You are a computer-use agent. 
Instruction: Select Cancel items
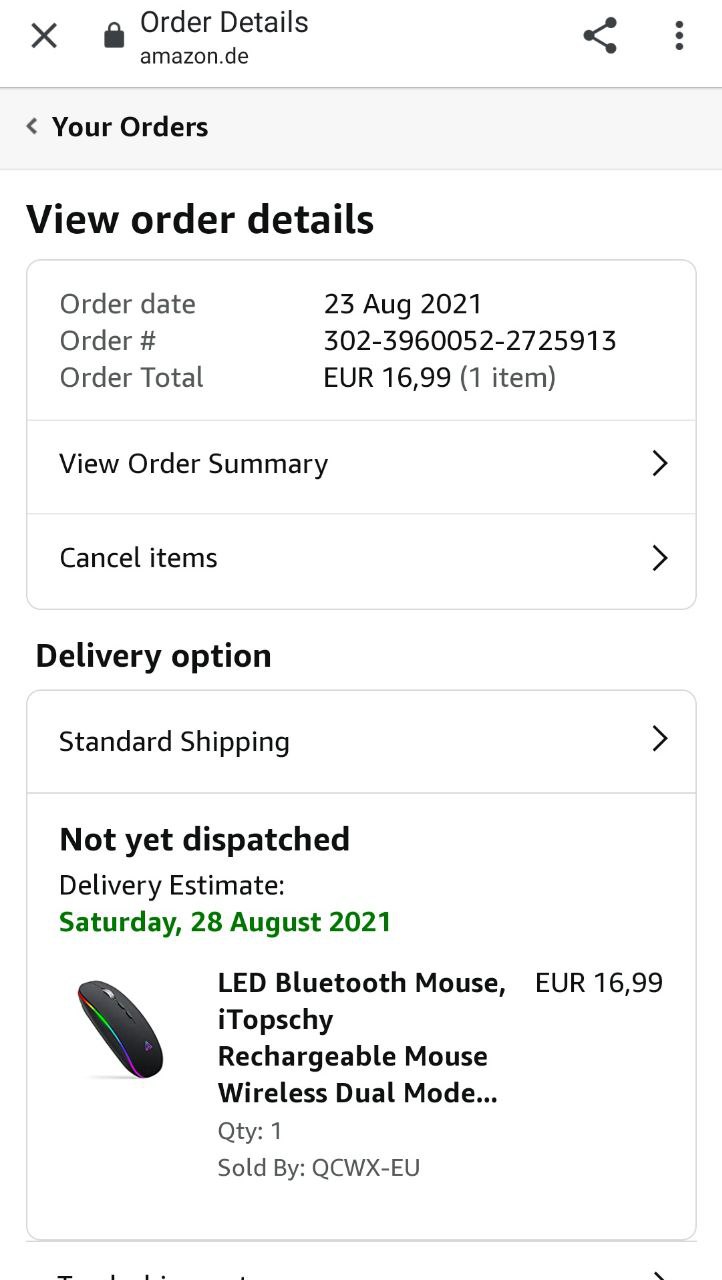pyautogui.click(x=138, y=558)
